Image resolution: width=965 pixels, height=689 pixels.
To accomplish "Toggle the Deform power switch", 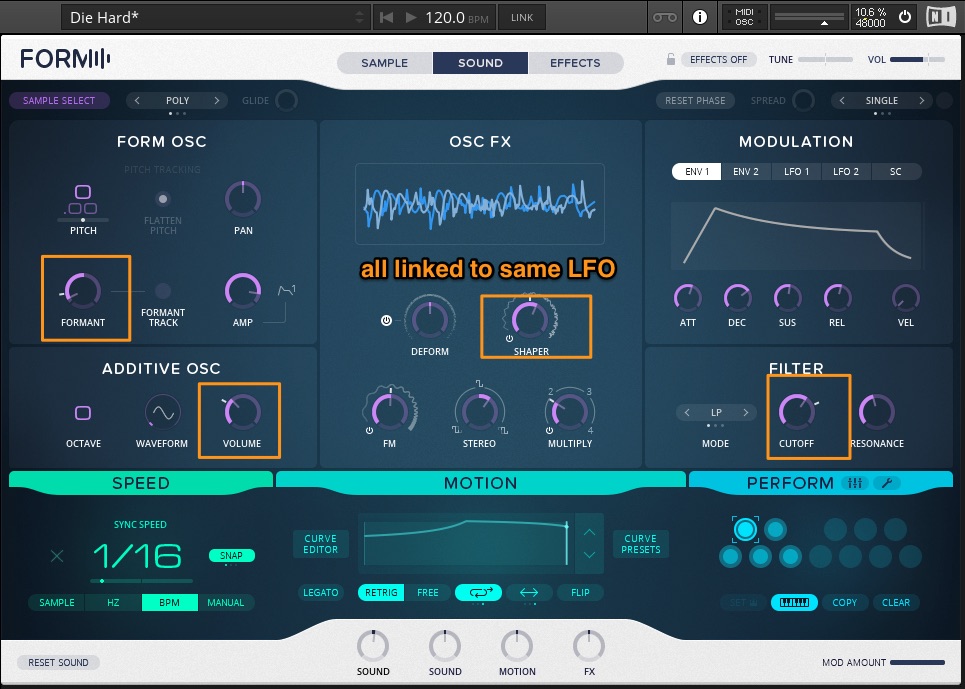I will pos(386,321).
